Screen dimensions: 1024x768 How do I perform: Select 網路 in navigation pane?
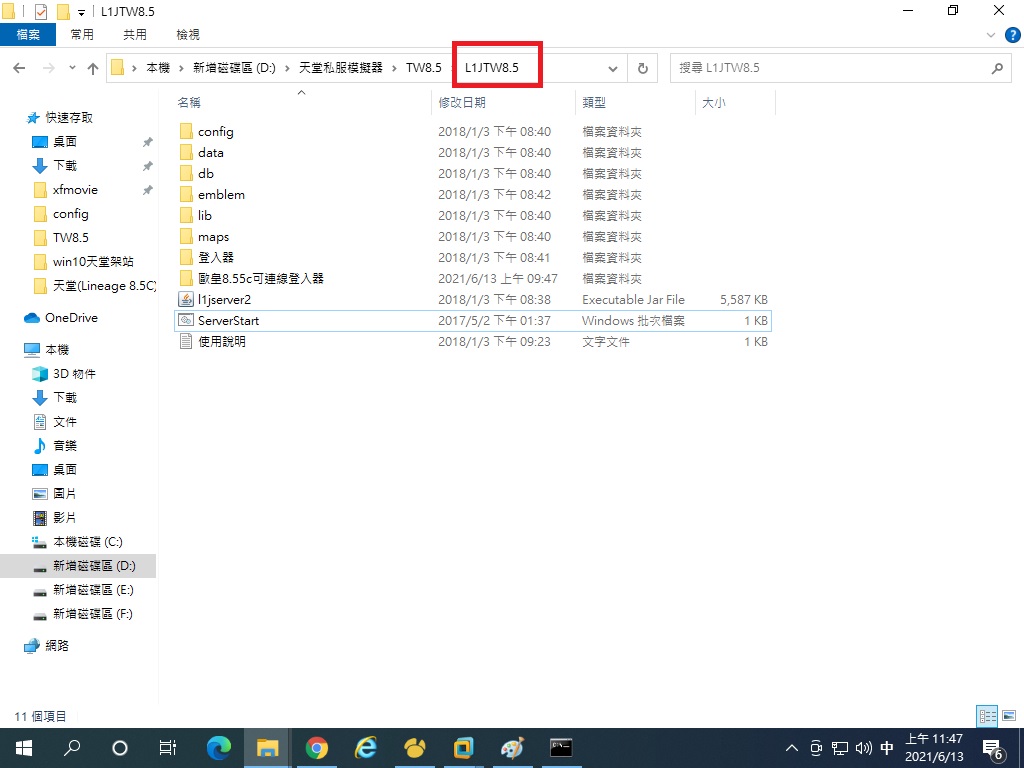click(x=47, y=645)
